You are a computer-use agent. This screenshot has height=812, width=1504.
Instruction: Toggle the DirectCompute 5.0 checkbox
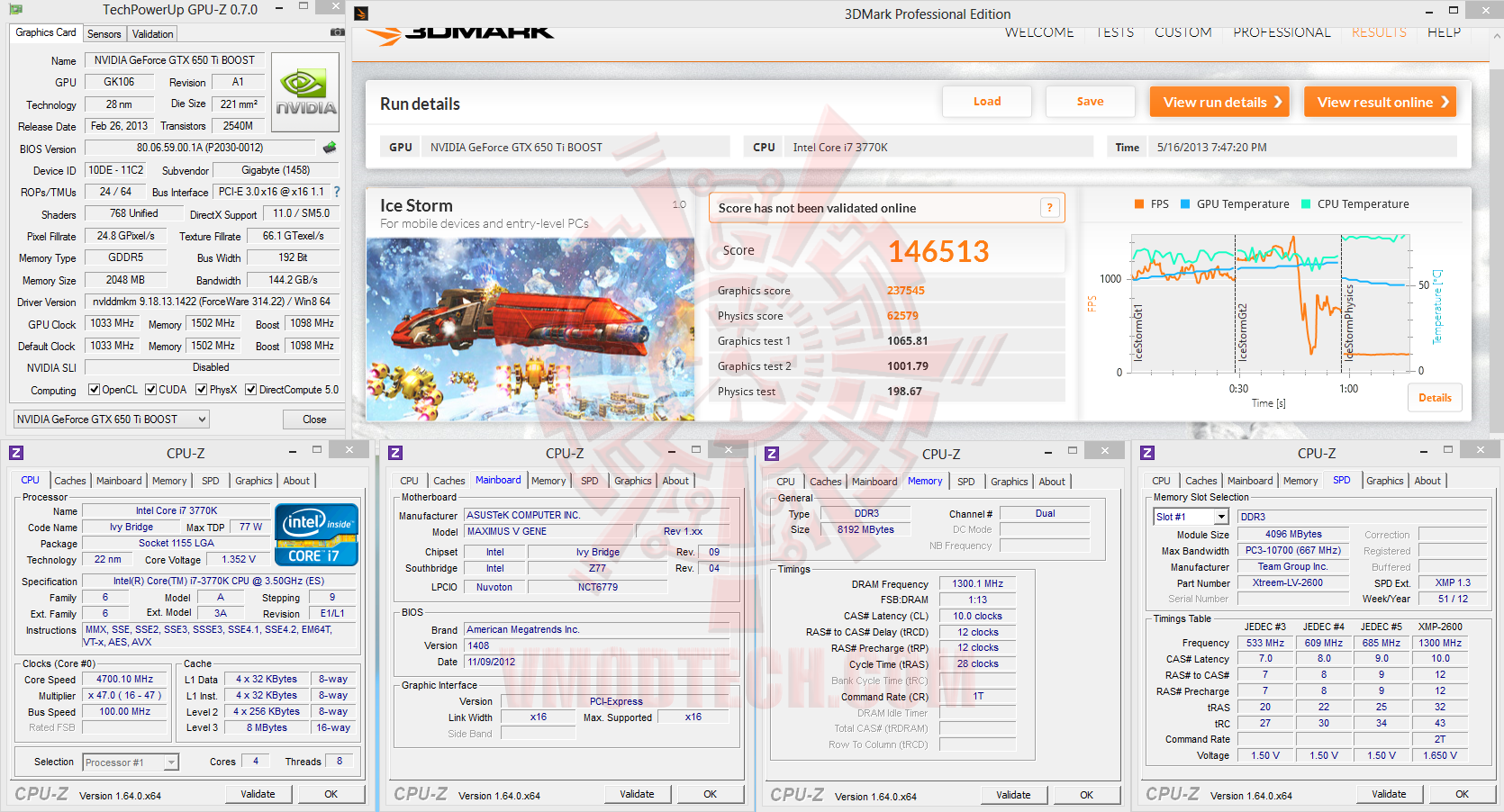(x=251, y=390)
